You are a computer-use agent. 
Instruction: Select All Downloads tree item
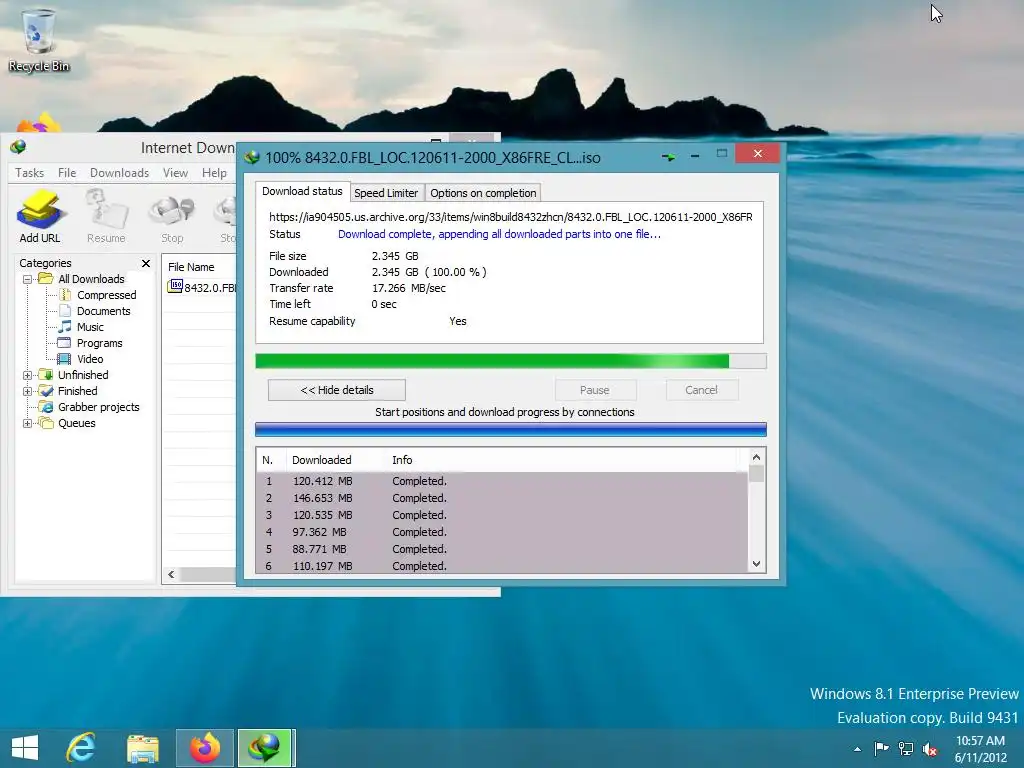(91, 279)
